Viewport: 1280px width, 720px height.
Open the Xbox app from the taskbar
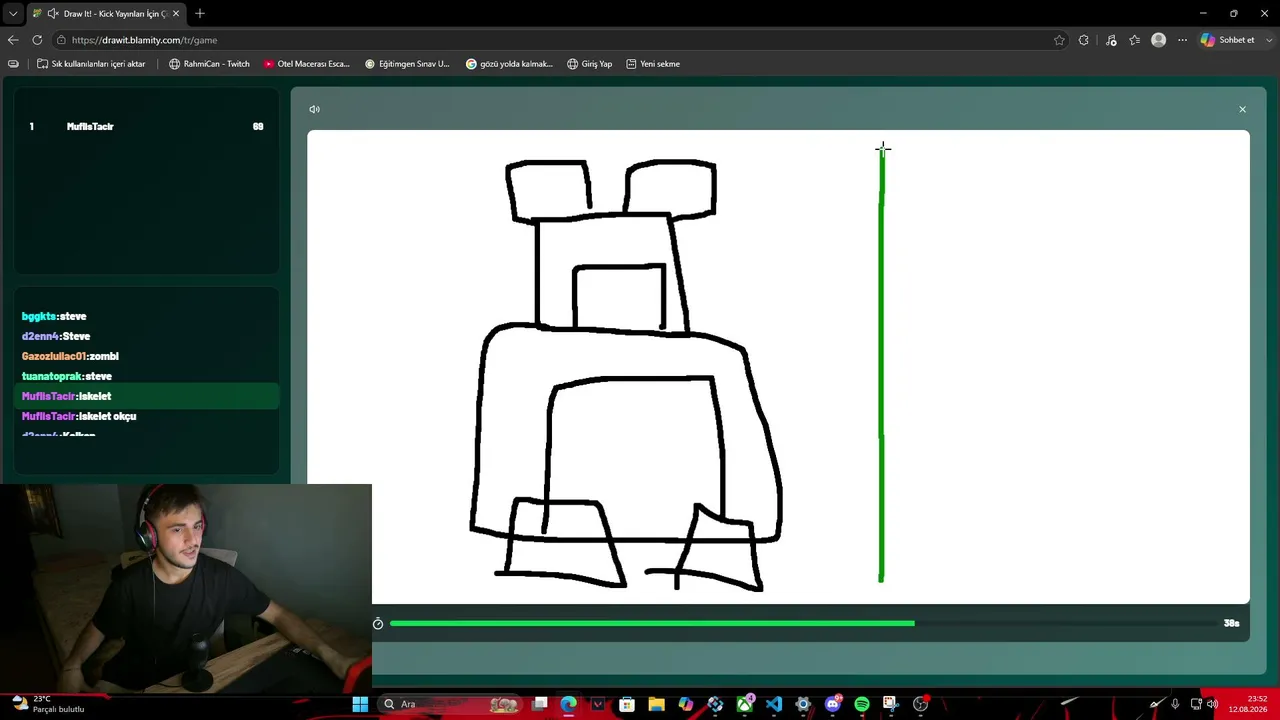pyautogui.click(x=744, y=704)
